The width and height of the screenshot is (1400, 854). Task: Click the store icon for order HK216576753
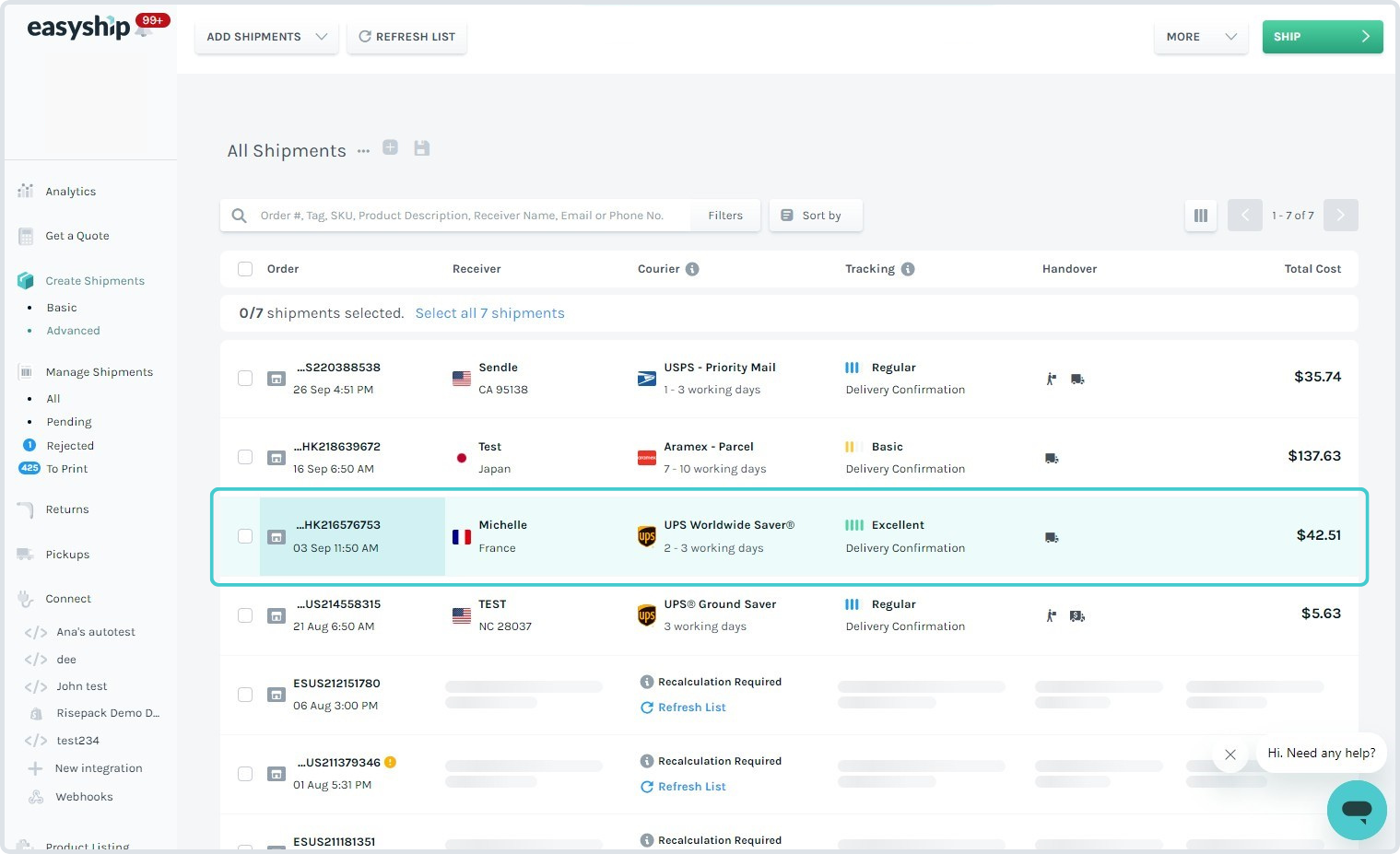pos(276,537)
